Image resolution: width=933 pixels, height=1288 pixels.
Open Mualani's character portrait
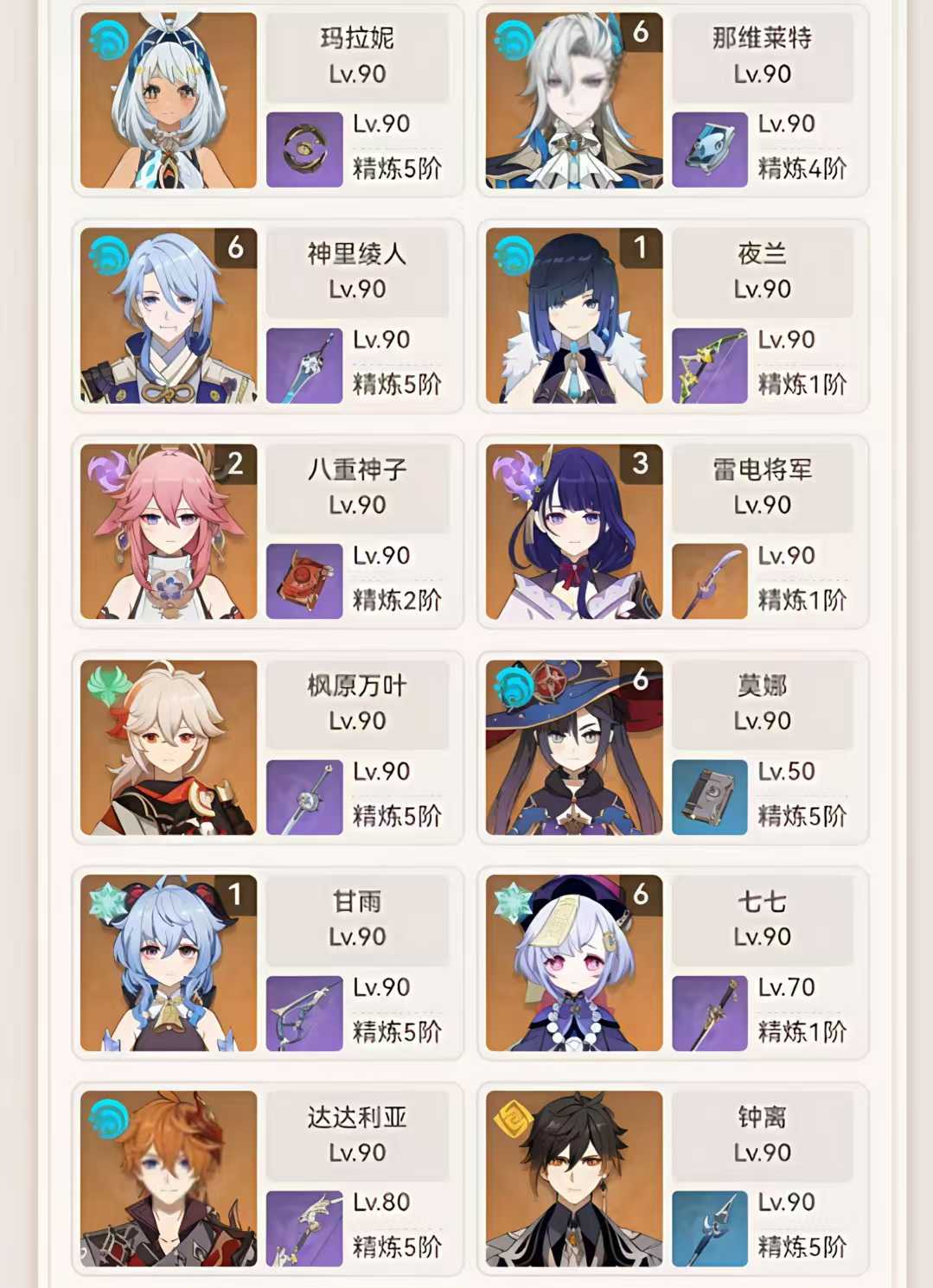point(169,100)
